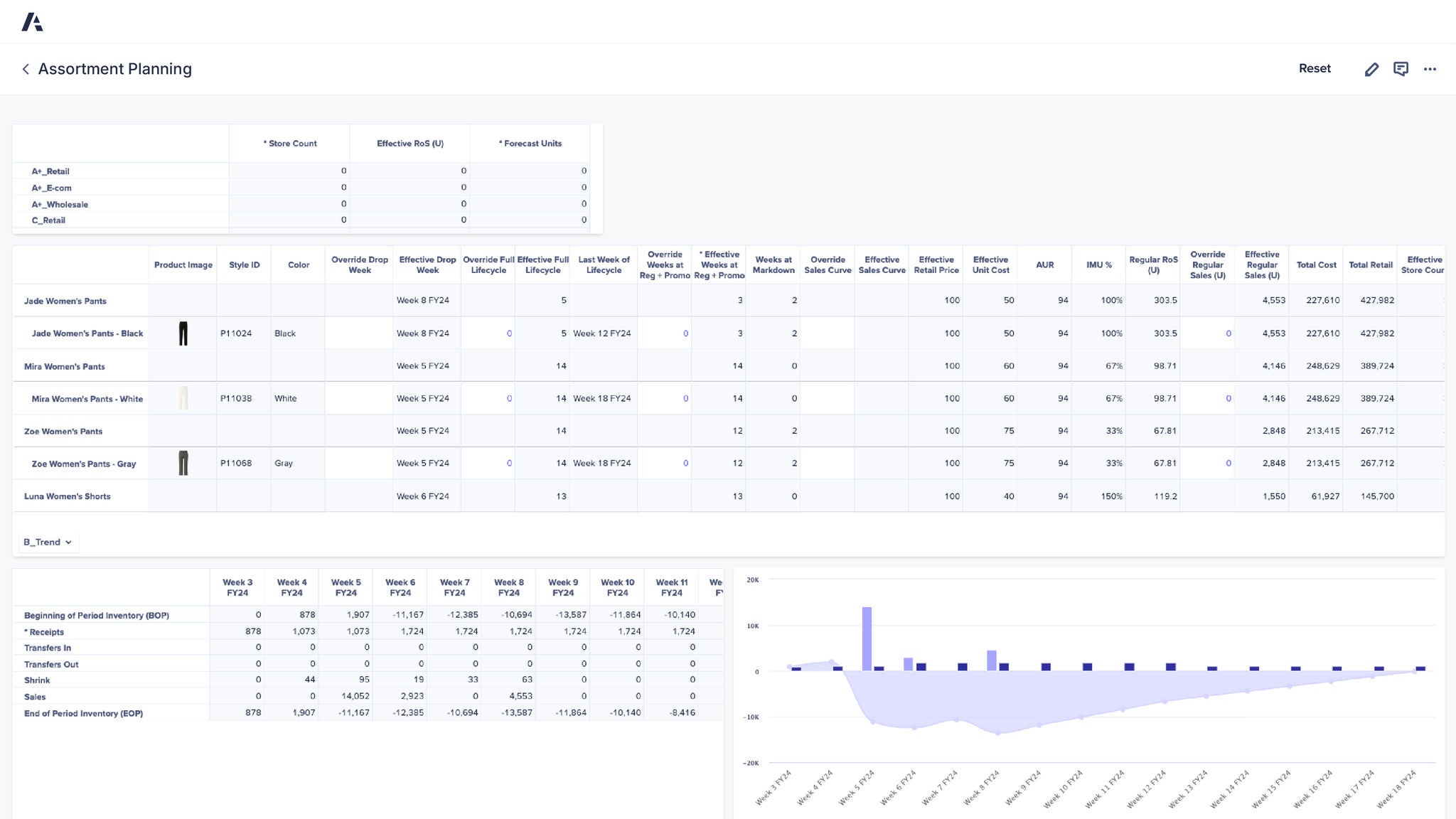Click the Assortment Planning page title
Viewport: 1456px width, 819px height.
(x=115, y=68)
